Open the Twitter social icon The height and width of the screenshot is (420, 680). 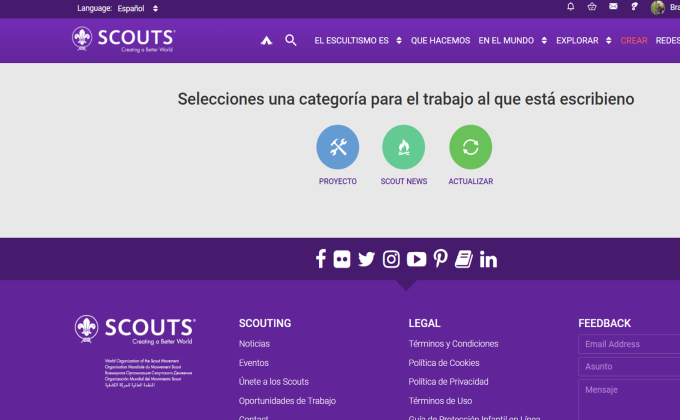[366, 259]
